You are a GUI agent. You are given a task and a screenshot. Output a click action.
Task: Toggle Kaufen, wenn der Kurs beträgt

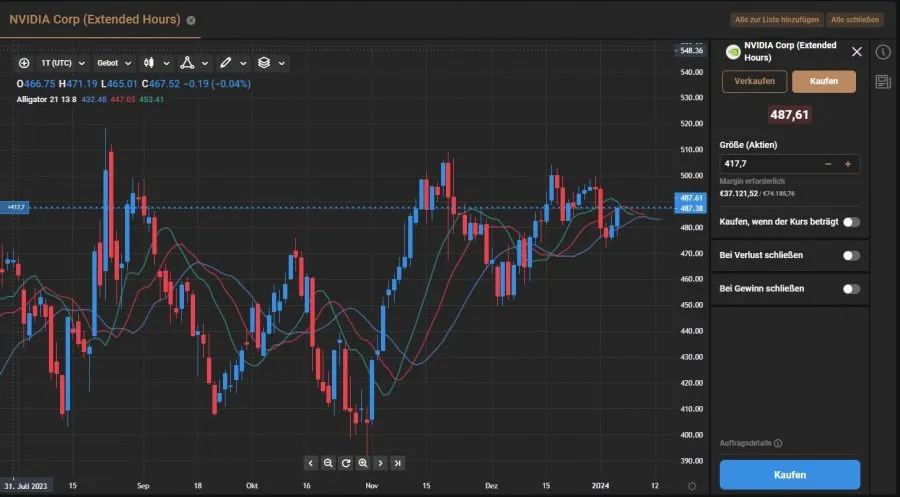851,222
